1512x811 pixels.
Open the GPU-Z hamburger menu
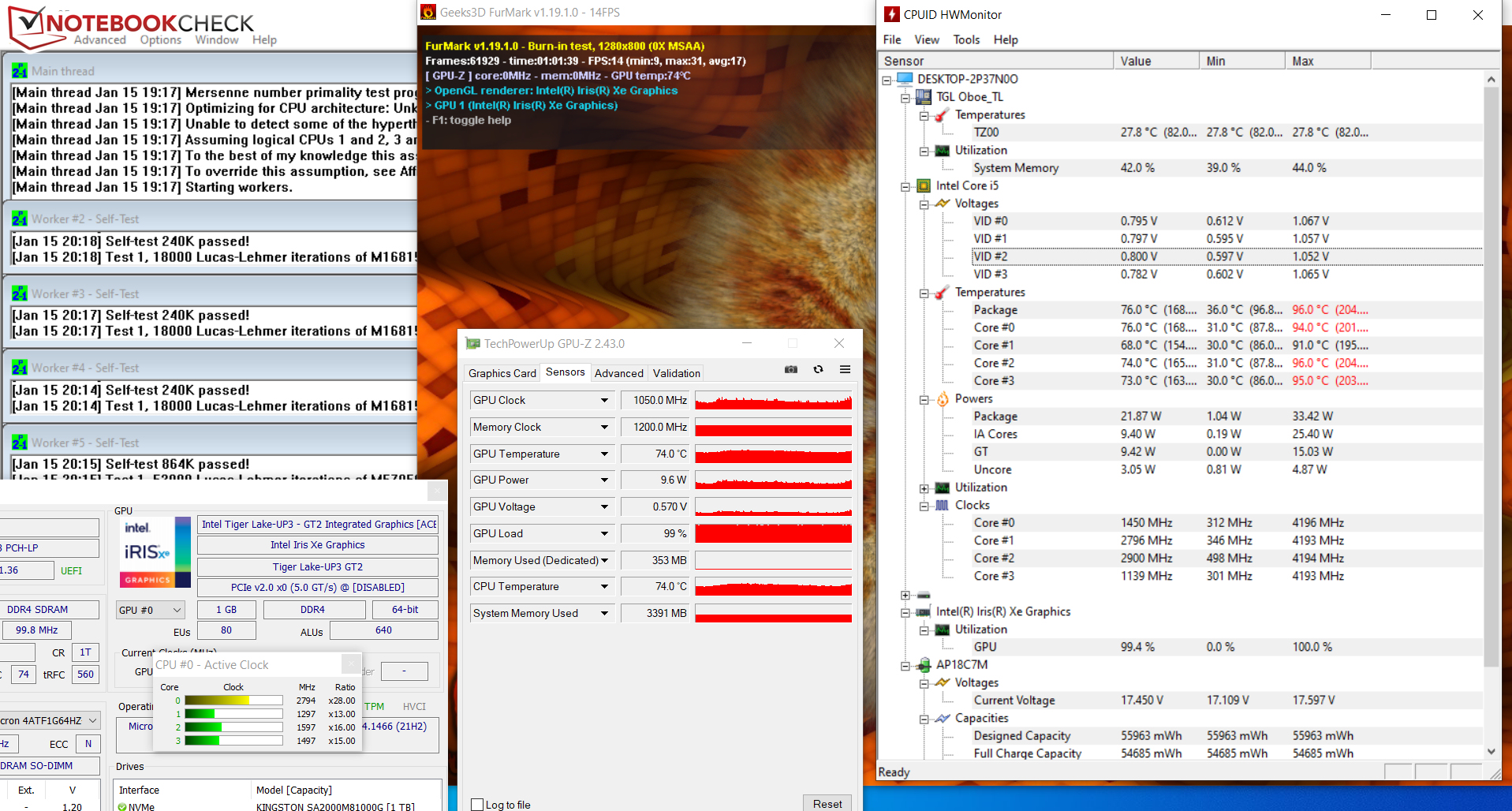pos(845,369)
